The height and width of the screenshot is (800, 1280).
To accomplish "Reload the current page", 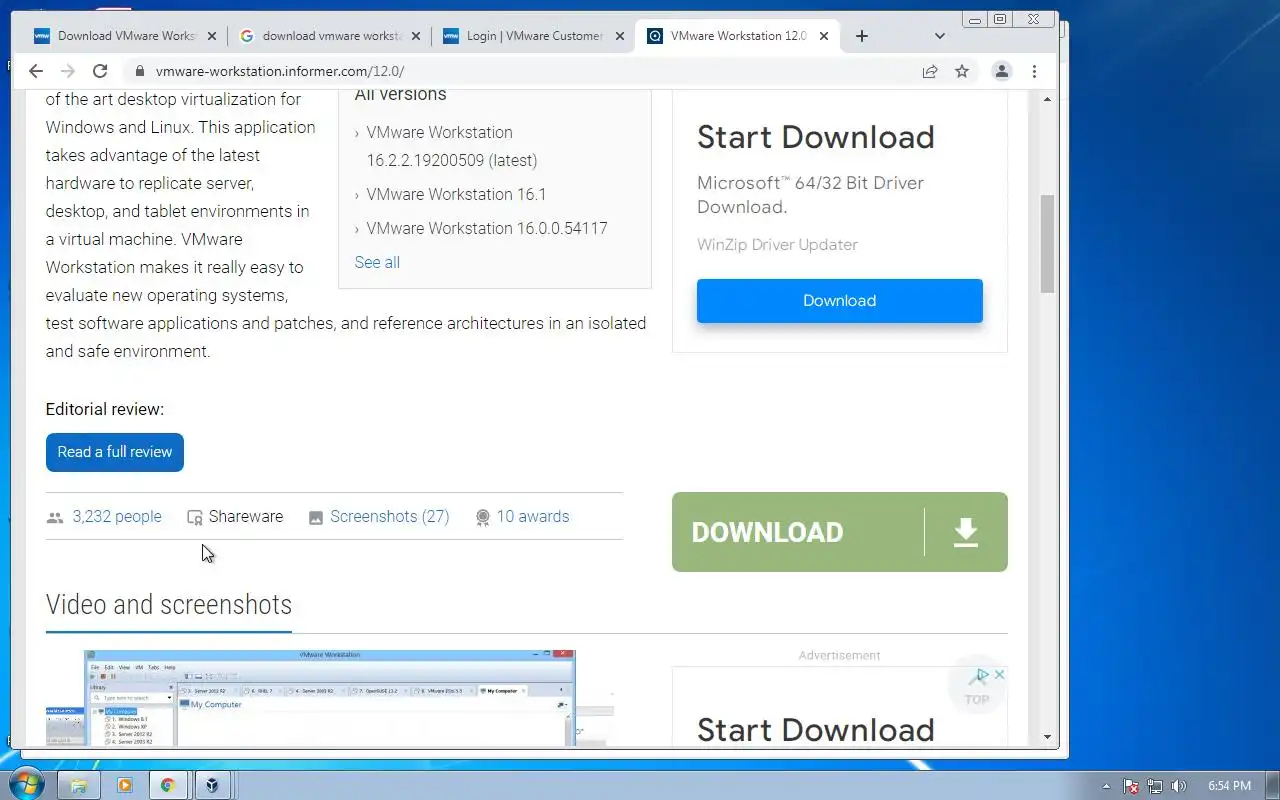I will [x=100, y=71].
